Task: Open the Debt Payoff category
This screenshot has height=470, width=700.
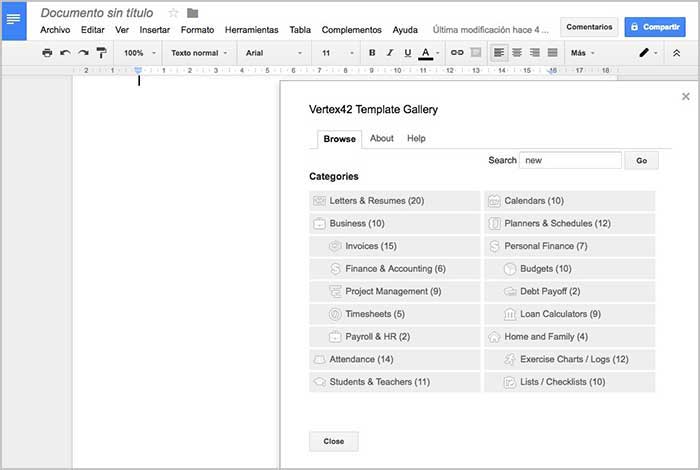Action: [x=570, y=291]
